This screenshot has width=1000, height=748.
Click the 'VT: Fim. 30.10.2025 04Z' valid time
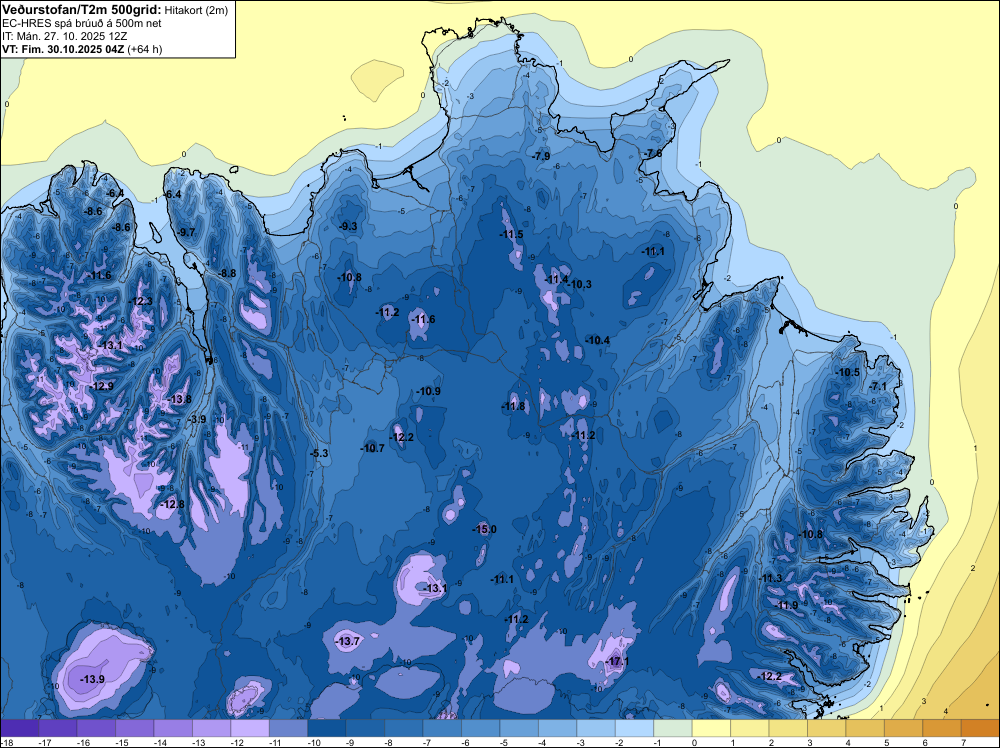[63, 49]
